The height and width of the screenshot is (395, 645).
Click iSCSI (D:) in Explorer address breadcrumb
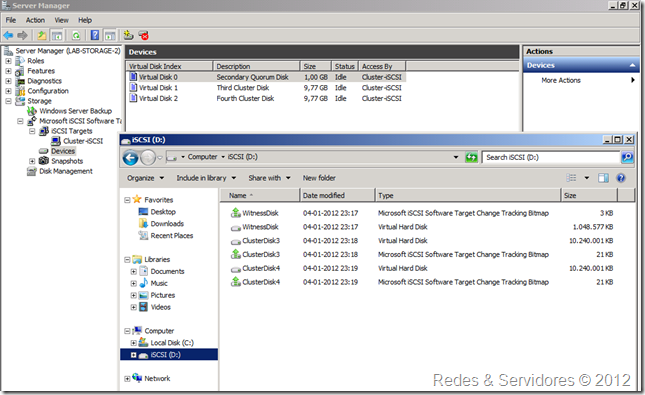243,157
